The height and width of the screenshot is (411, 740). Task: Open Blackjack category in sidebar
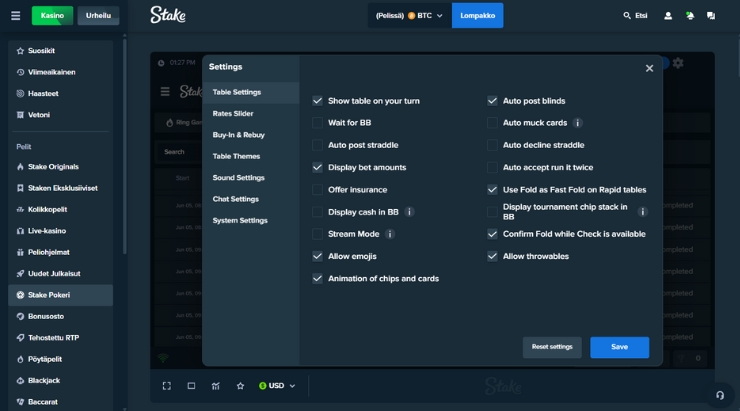click(x=60, y=380)
